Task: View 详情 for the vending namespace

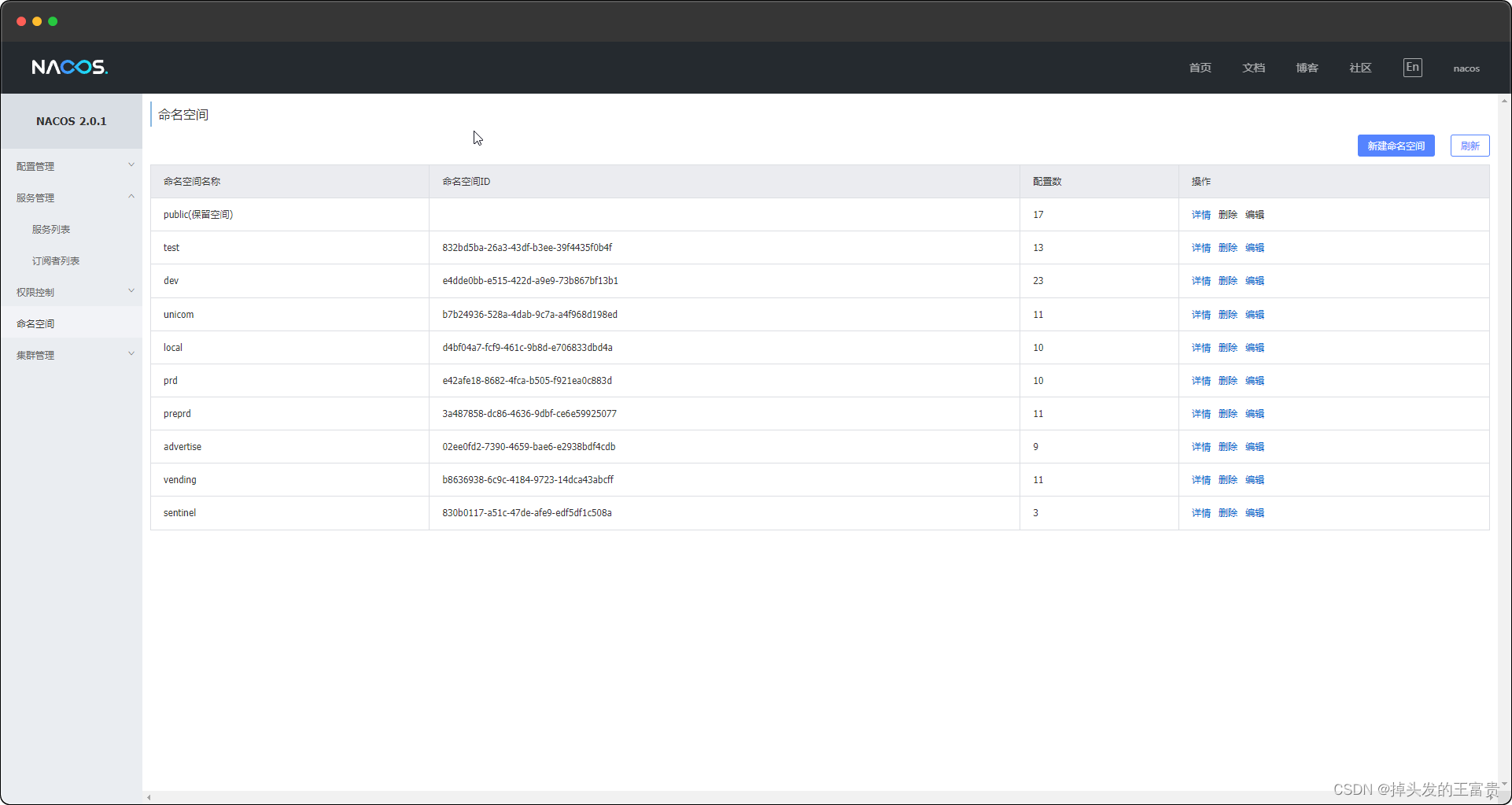Action: [x=1200, y=480]
